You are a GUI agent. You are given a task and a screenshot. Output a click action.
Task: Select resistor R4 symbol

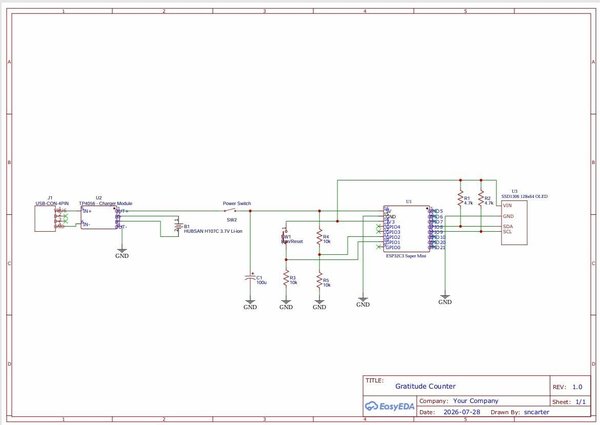point(319,237)
